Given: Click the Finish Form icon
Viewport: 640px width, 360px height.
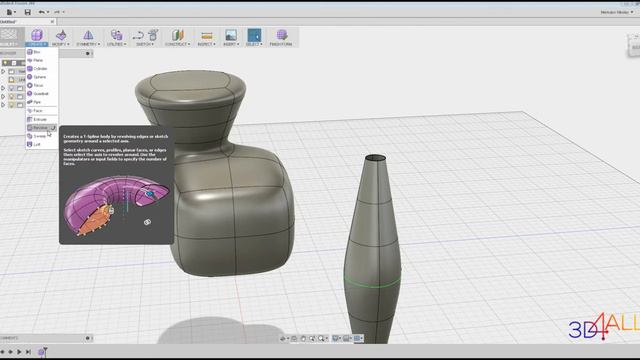Looking at the screenshot, I should click(x=281, y=35).
